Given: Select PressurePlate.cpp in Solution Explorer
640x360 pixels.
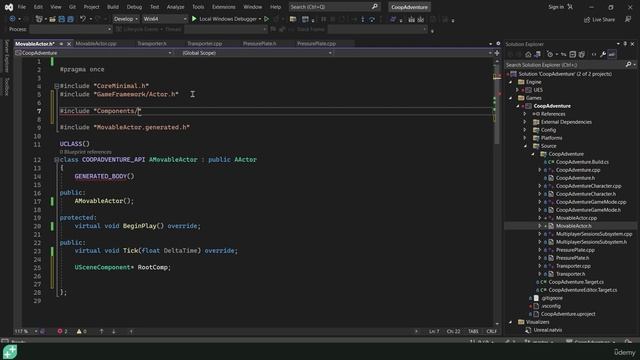Looking at the screenshot, I should pyautogui.click(x=575, y=250).
